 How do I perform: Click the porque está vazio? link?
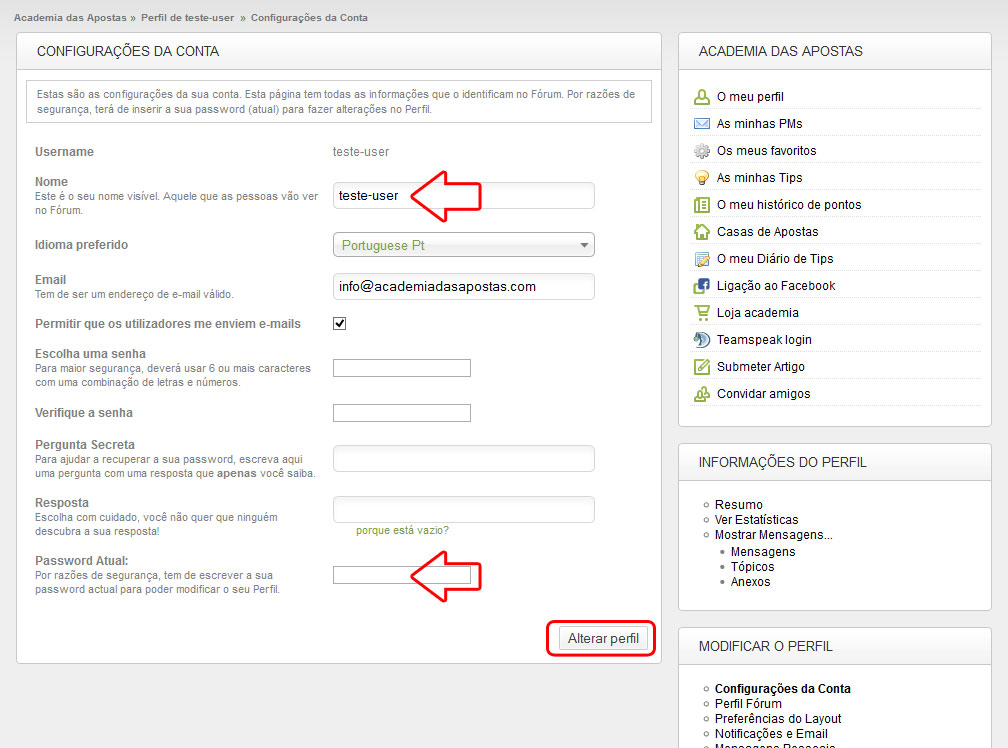402,530
